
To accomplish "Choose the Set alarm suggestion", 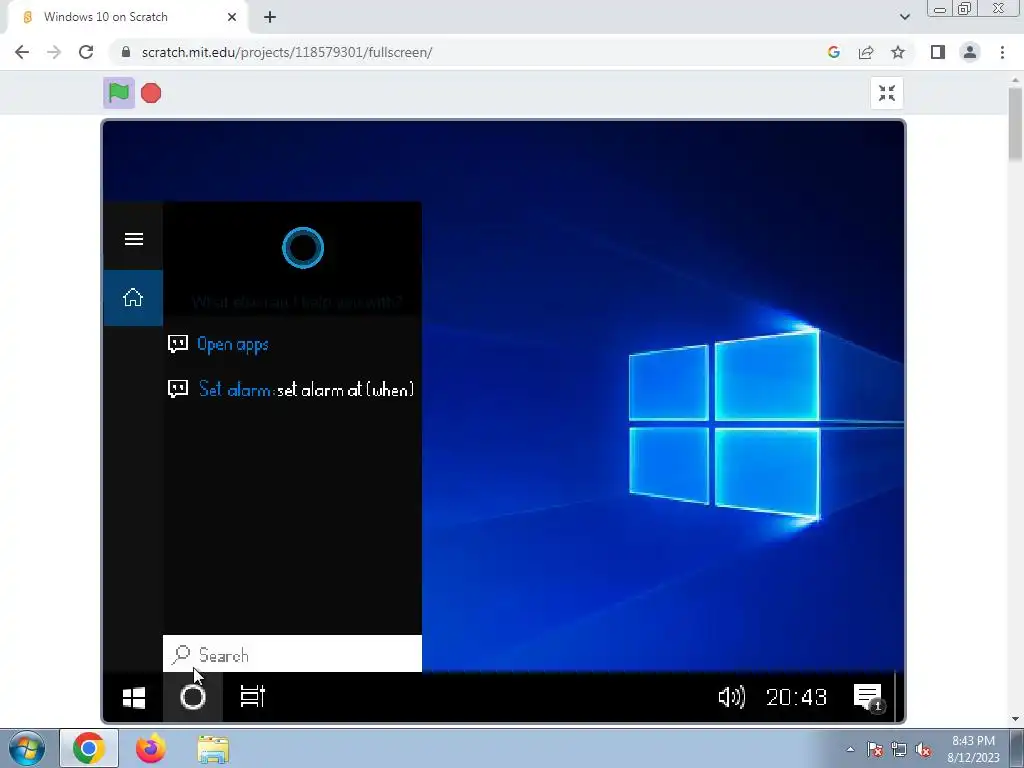I will tap(306, 389).
